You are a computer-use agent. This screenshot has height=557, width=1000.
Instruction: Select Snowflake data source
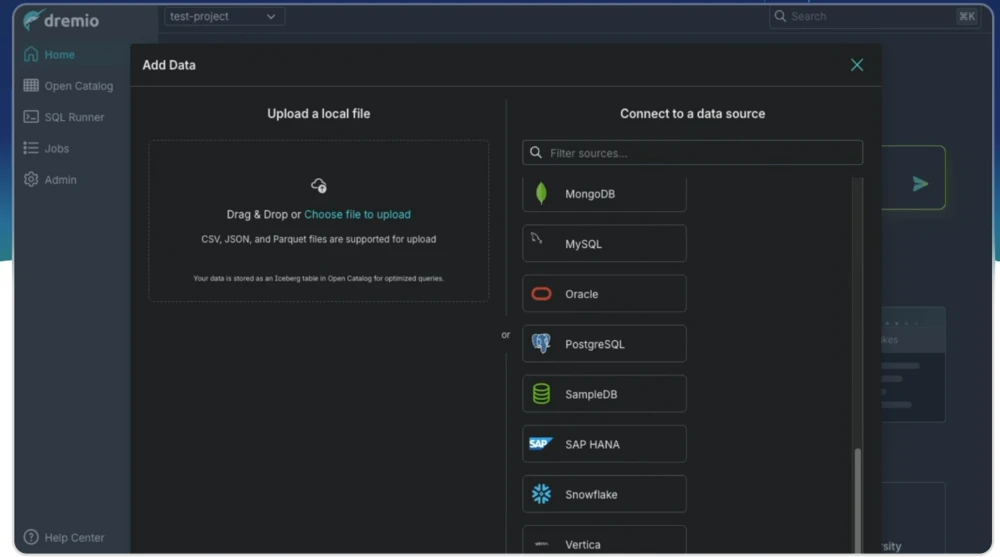tap(604, 494)
